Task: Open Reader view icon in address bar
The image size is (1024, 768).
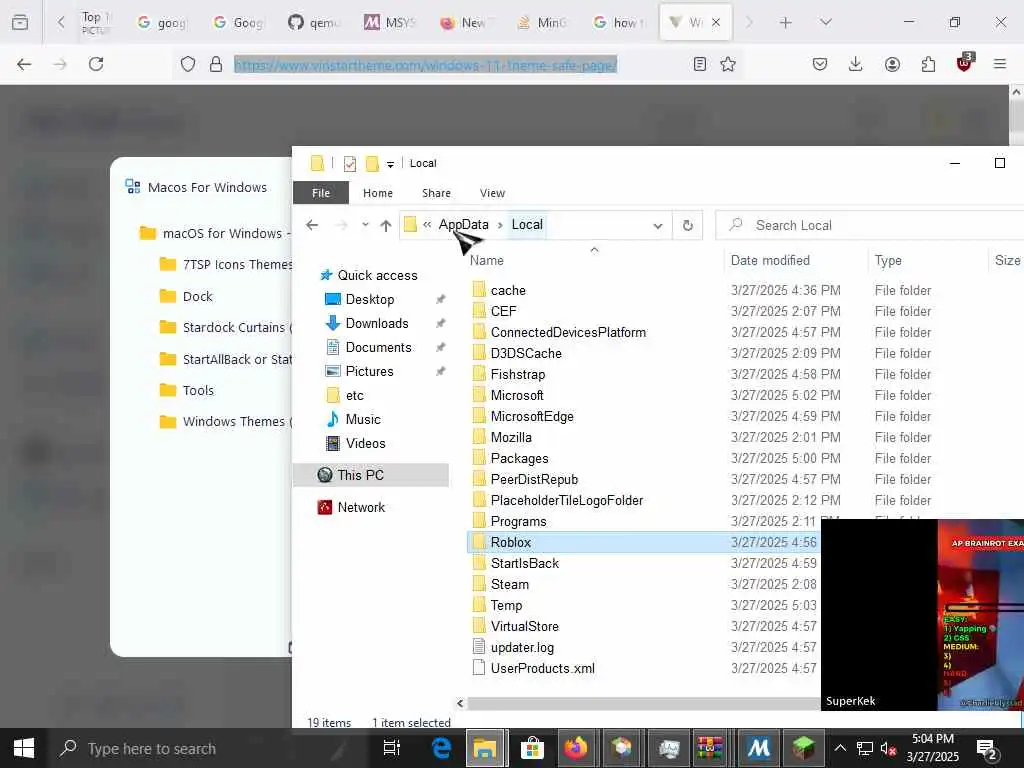Action: [699, 64]
